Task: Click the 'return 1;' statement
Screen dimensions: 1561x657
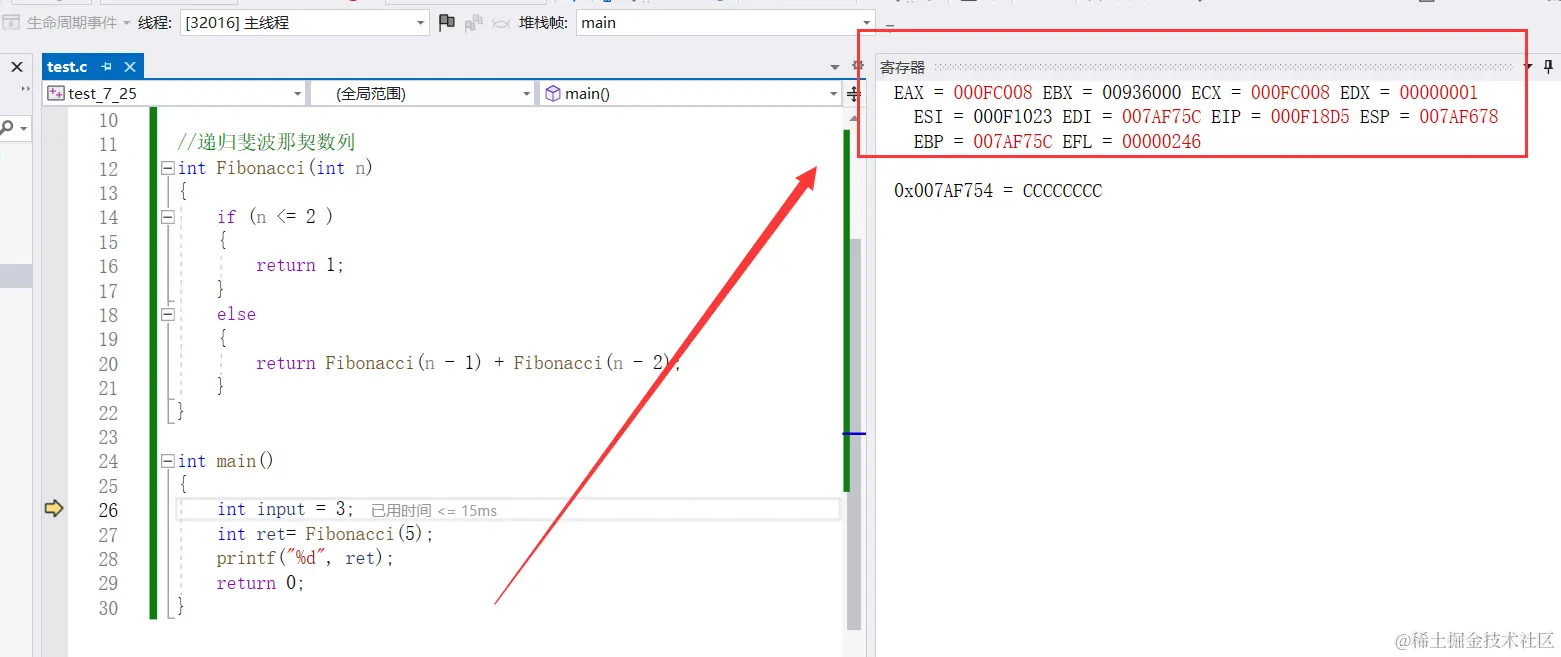Action: tap(299, 266)
